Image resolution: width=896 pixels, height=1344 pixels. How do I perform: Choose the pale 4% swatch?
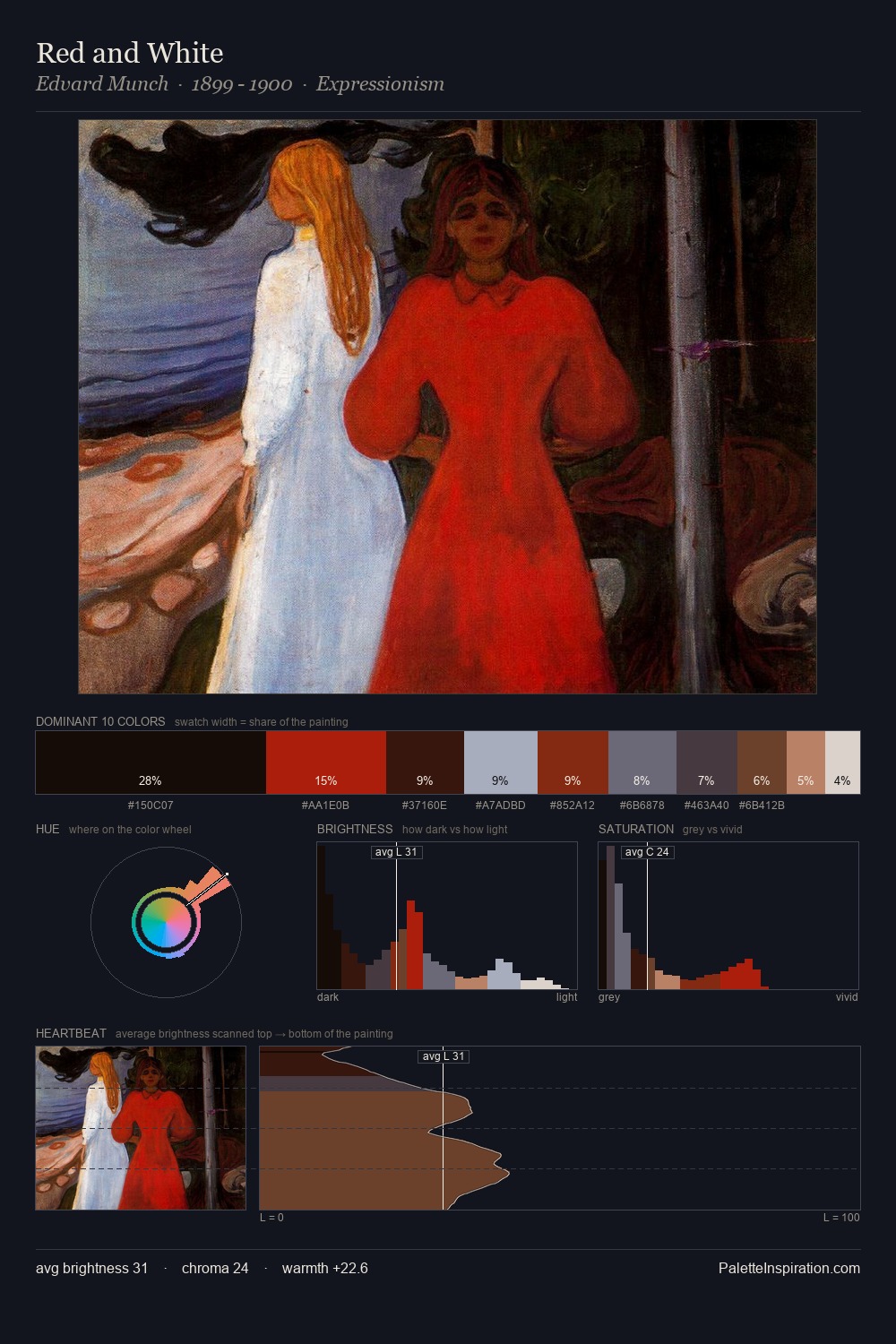coord(842,762)
